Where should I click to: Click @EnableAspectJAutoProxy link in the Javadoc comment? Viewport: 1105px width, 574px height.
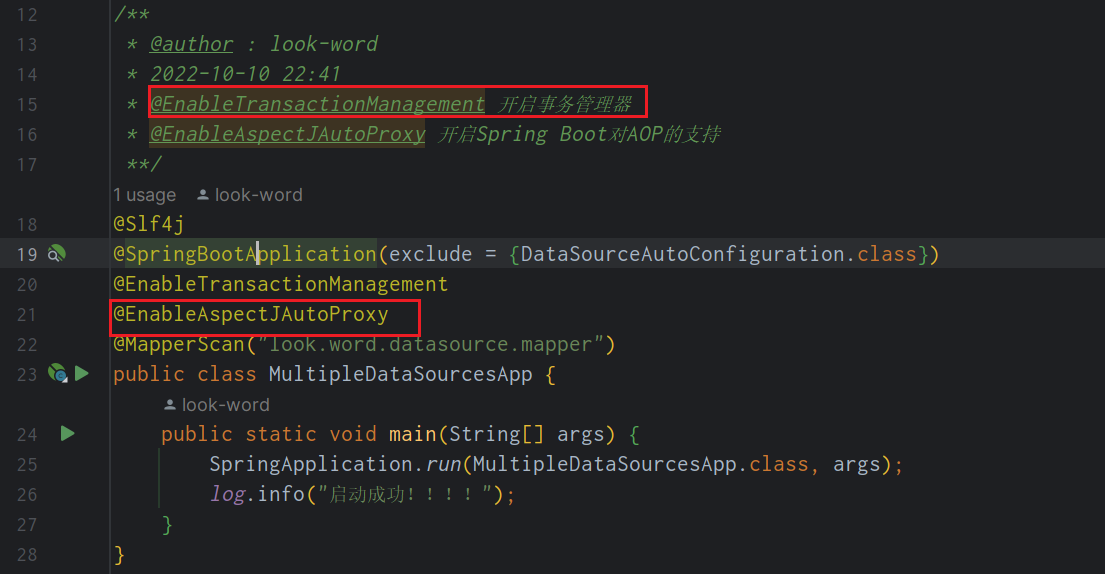pos(287,134)
